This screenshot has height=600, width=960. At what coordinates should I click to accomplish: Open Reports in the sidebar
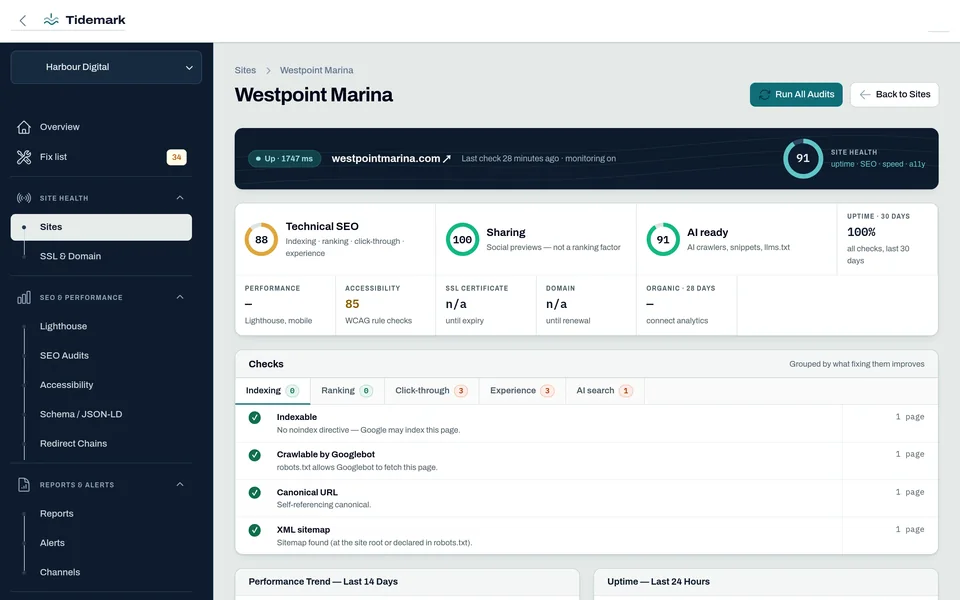pos(56,514)
